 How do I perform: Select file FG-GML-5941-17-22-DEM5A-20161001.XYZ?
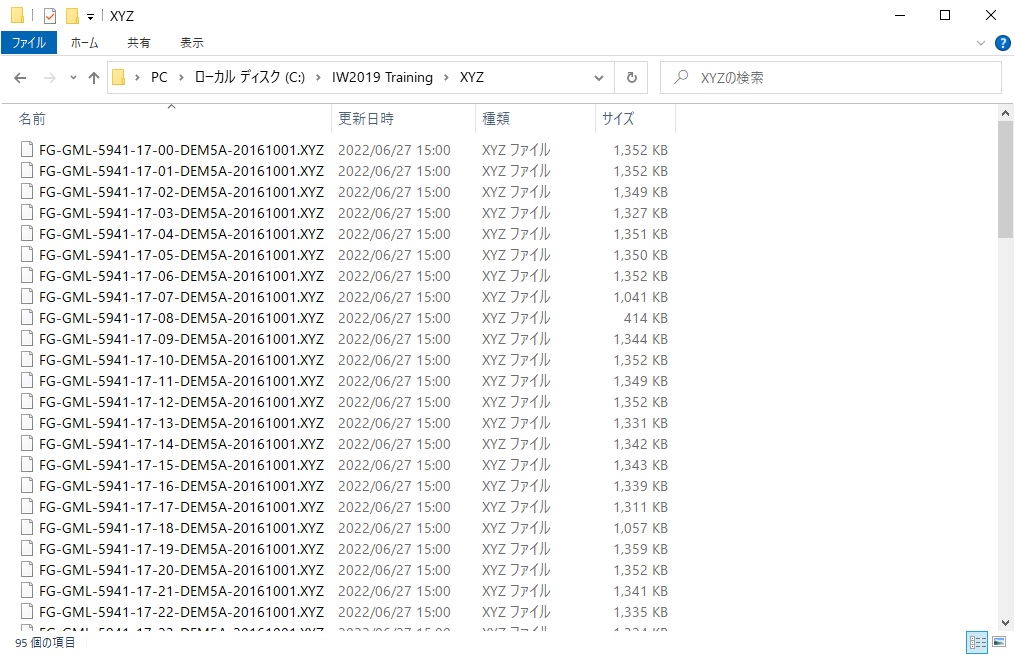[181, 612]
